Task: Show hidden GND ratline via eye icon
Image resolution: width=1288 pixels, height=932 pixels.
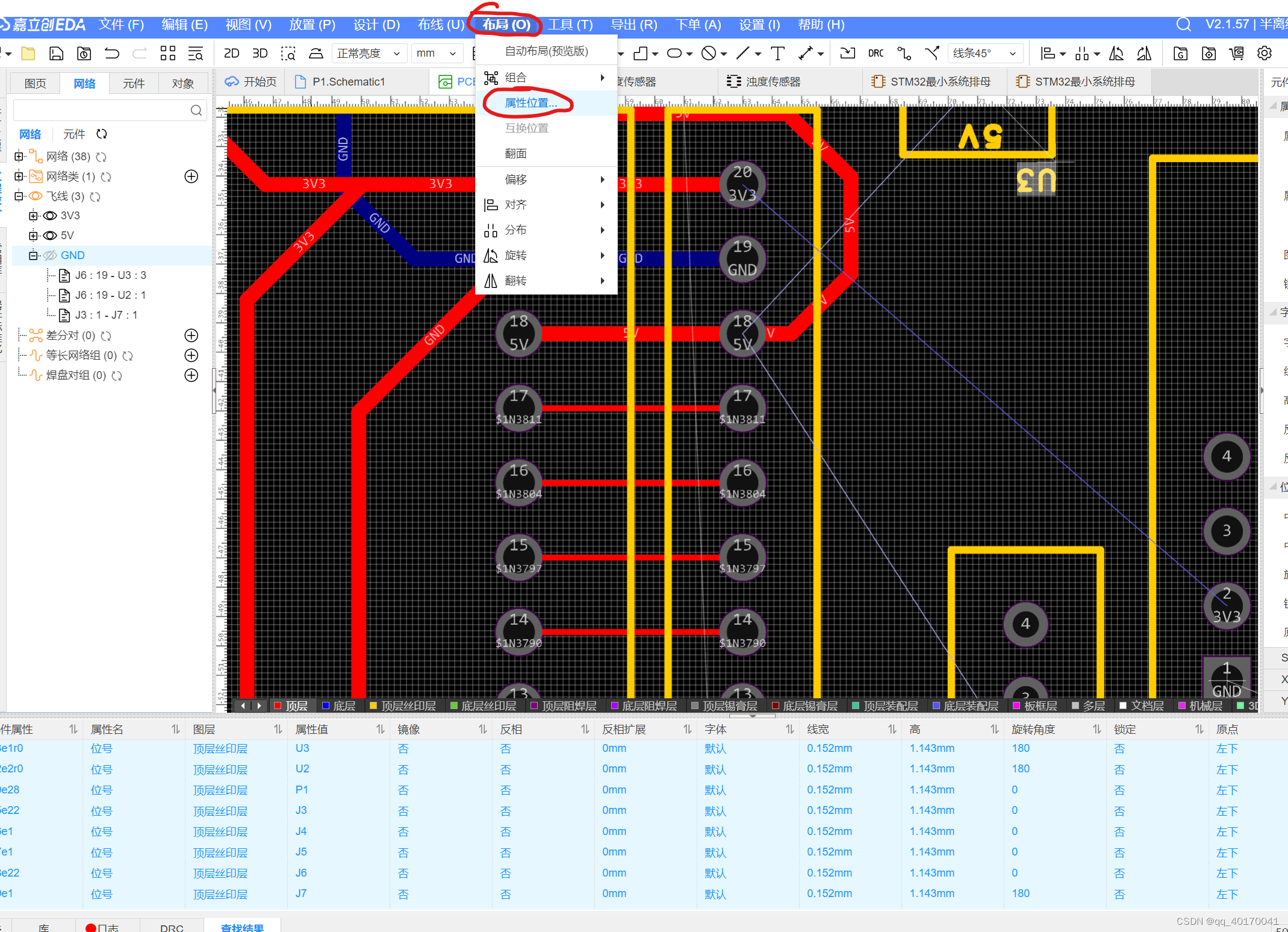Action: coord(51,255)
